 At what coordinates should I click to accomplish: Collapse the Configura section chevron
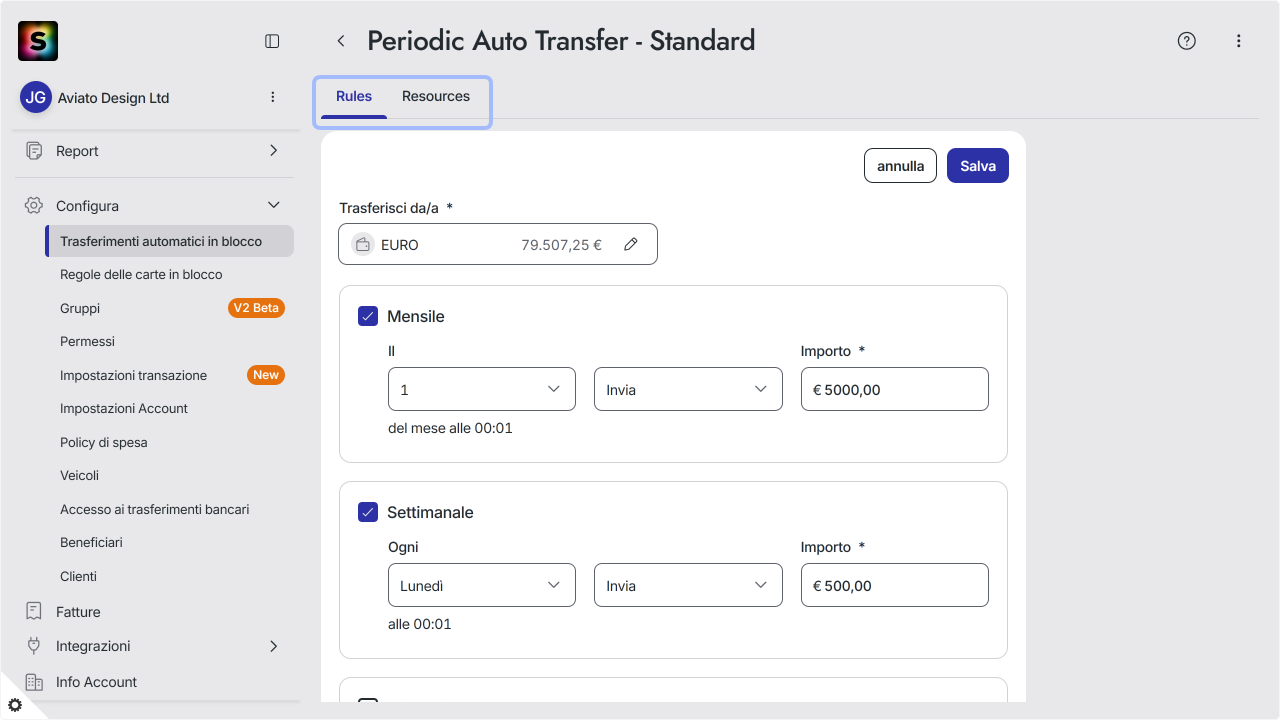click(274, 205)
